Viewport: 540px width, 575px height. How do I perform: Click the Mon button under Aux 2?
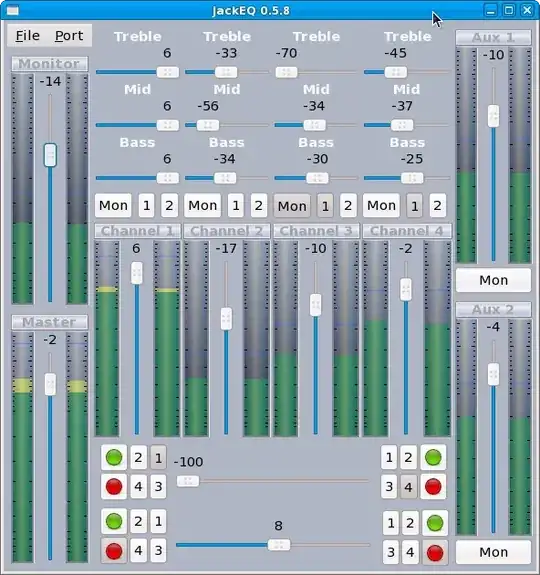[x=493, y=552]
